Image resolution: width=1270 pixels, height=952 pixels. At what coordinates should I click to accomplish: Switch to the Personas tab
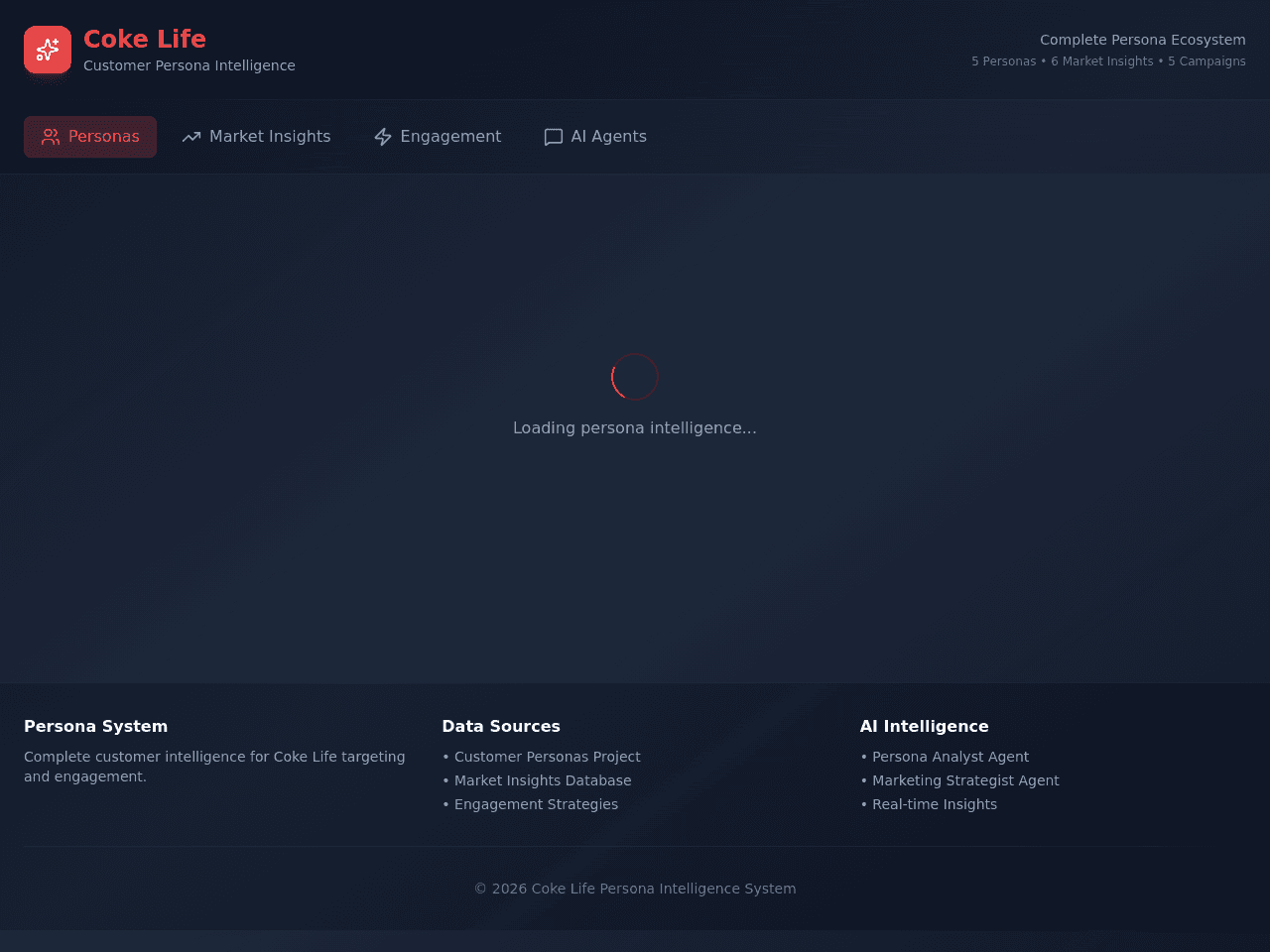point(90,137)
